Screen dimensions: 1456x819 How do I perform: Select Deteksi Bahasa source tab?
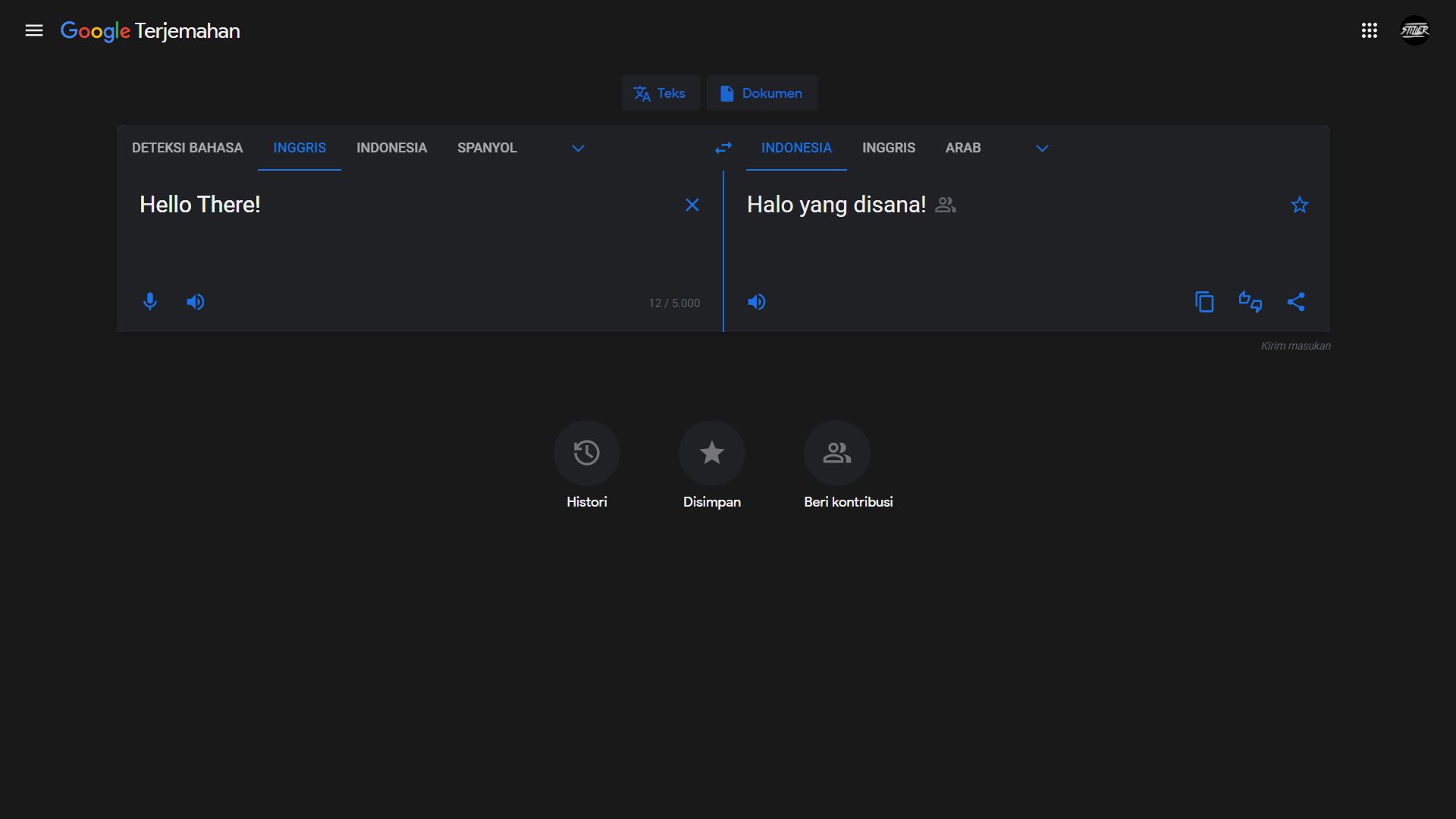tap(187, 148)
